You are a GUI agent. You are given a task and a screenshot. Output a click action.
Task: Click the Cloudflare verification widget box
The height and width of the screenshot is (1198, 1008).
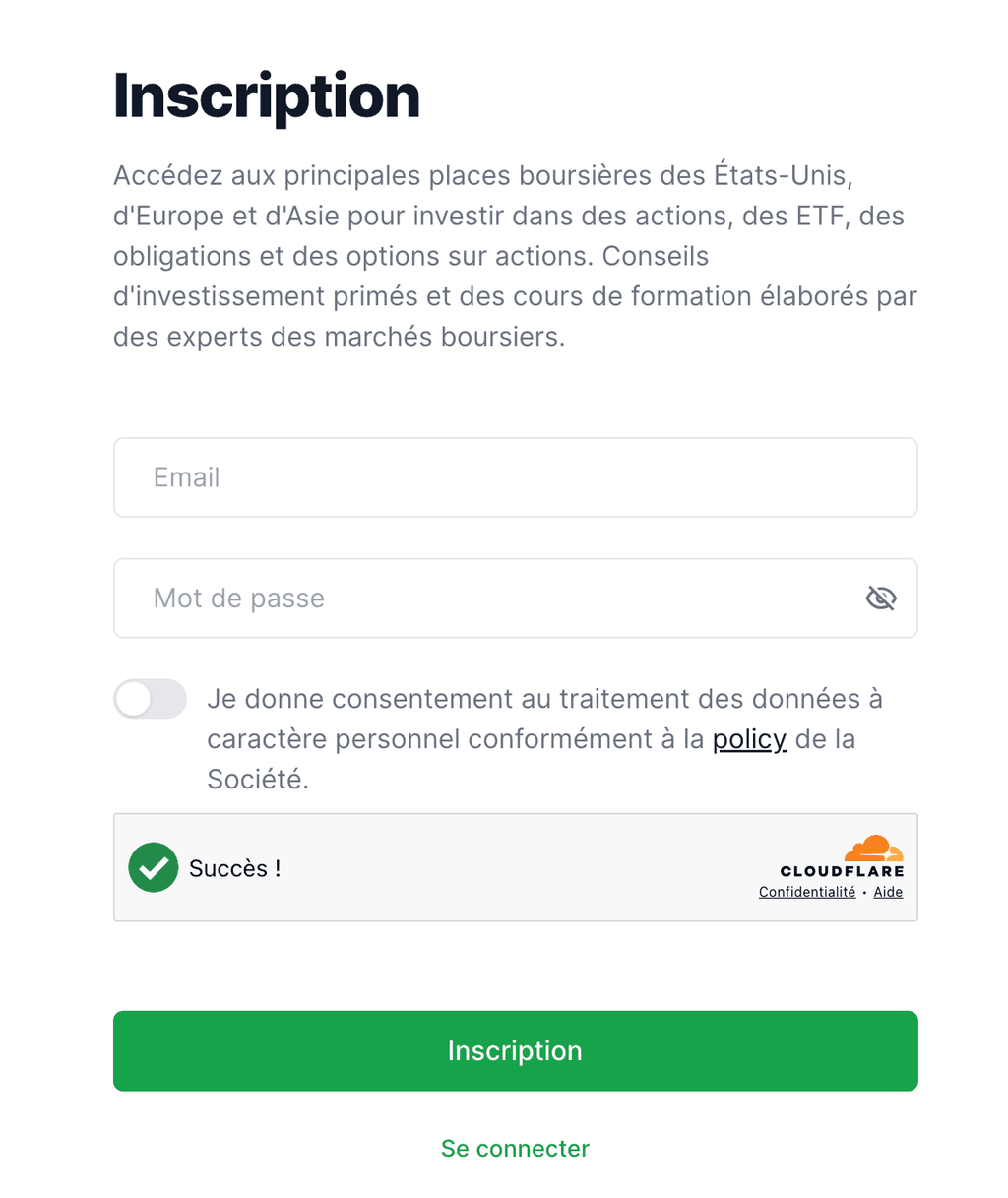click(x=515, y=867)
